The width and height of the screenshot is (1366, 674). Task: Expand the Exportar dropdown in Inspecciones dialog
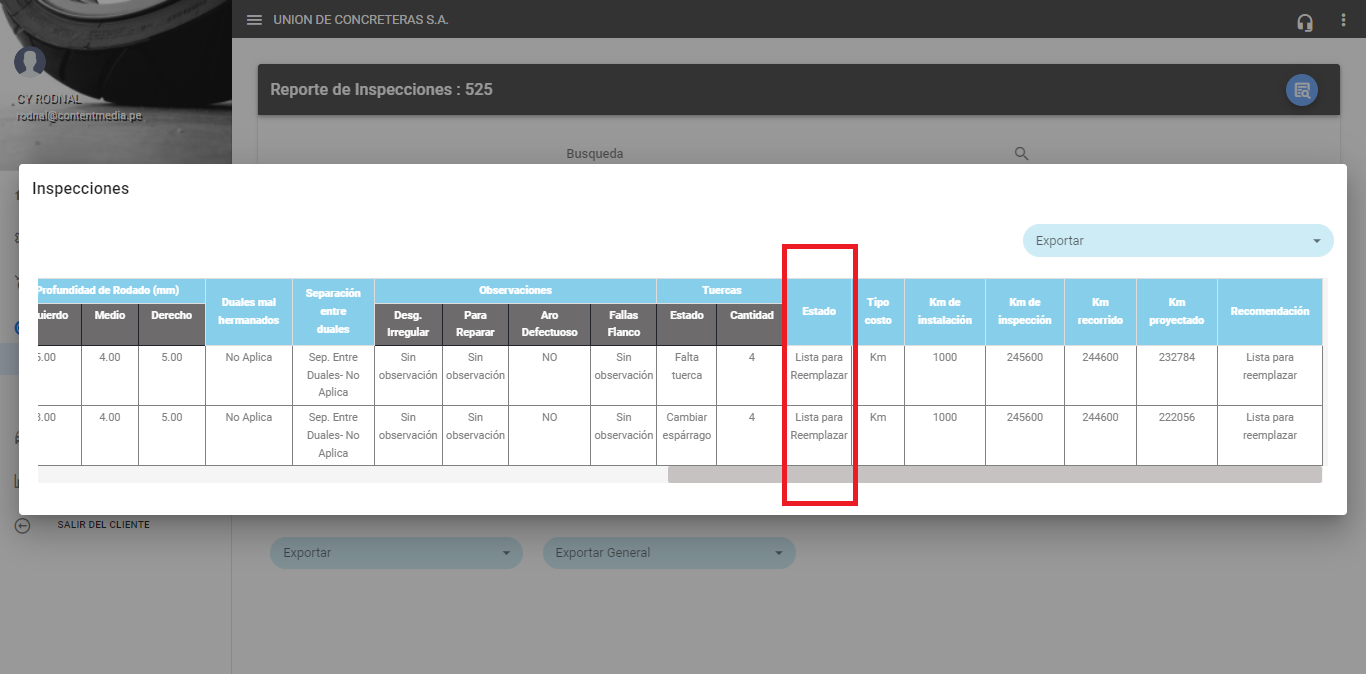click(x=1177, y=241)
